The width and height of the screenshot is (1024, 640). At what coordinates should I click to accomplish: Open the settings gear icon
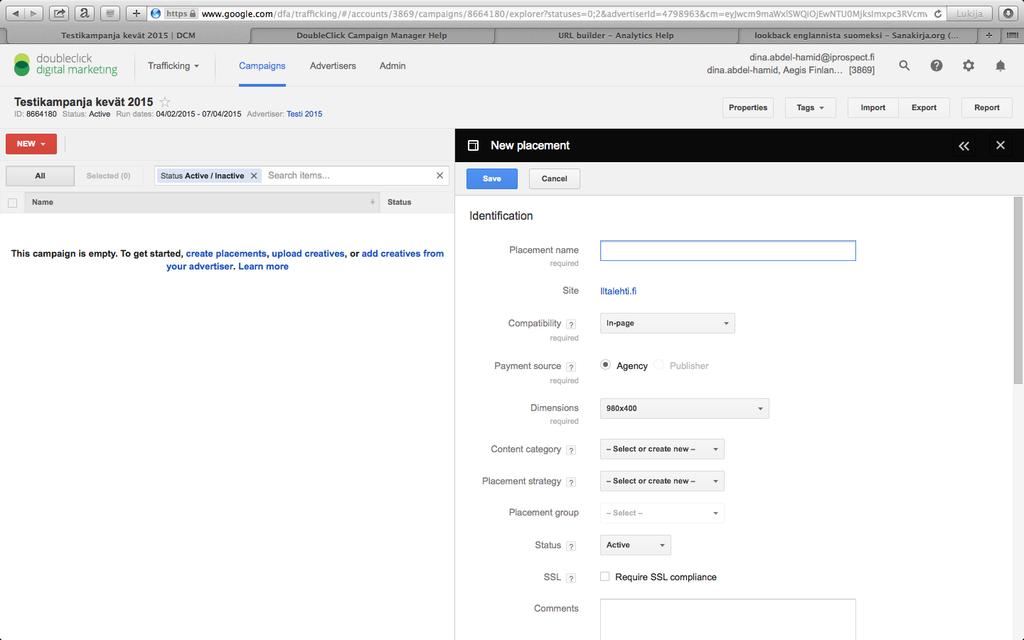[x=968, y=65]
